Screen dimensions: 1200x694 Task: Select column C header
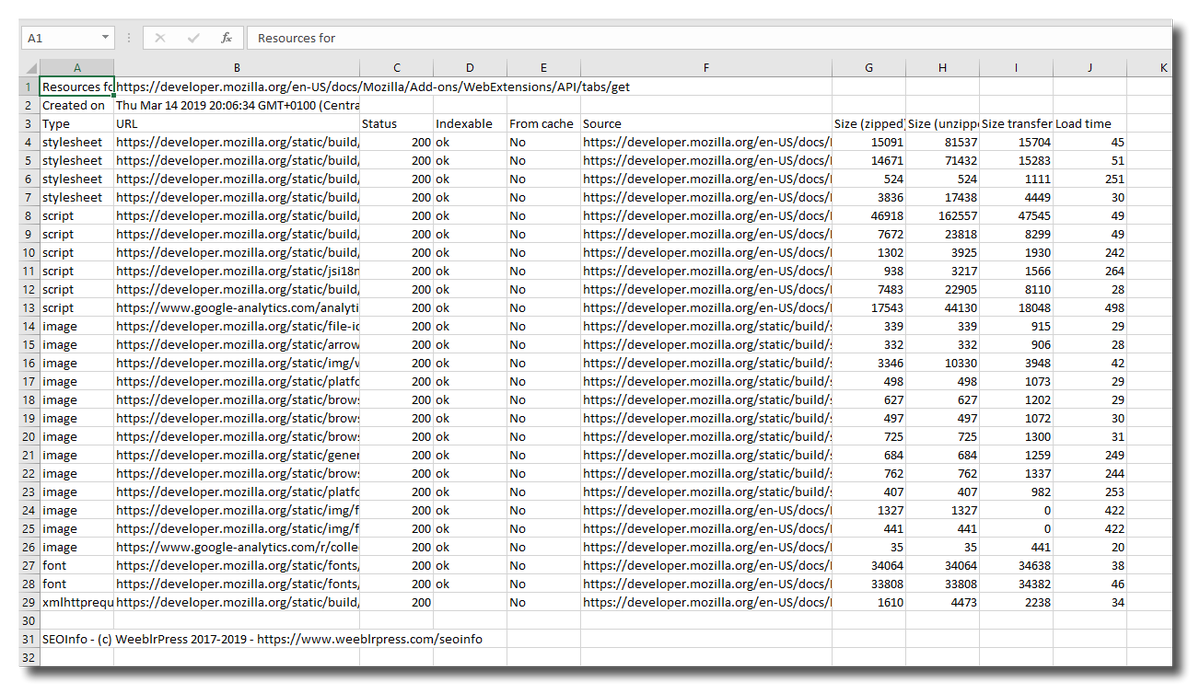coord(396,68)
